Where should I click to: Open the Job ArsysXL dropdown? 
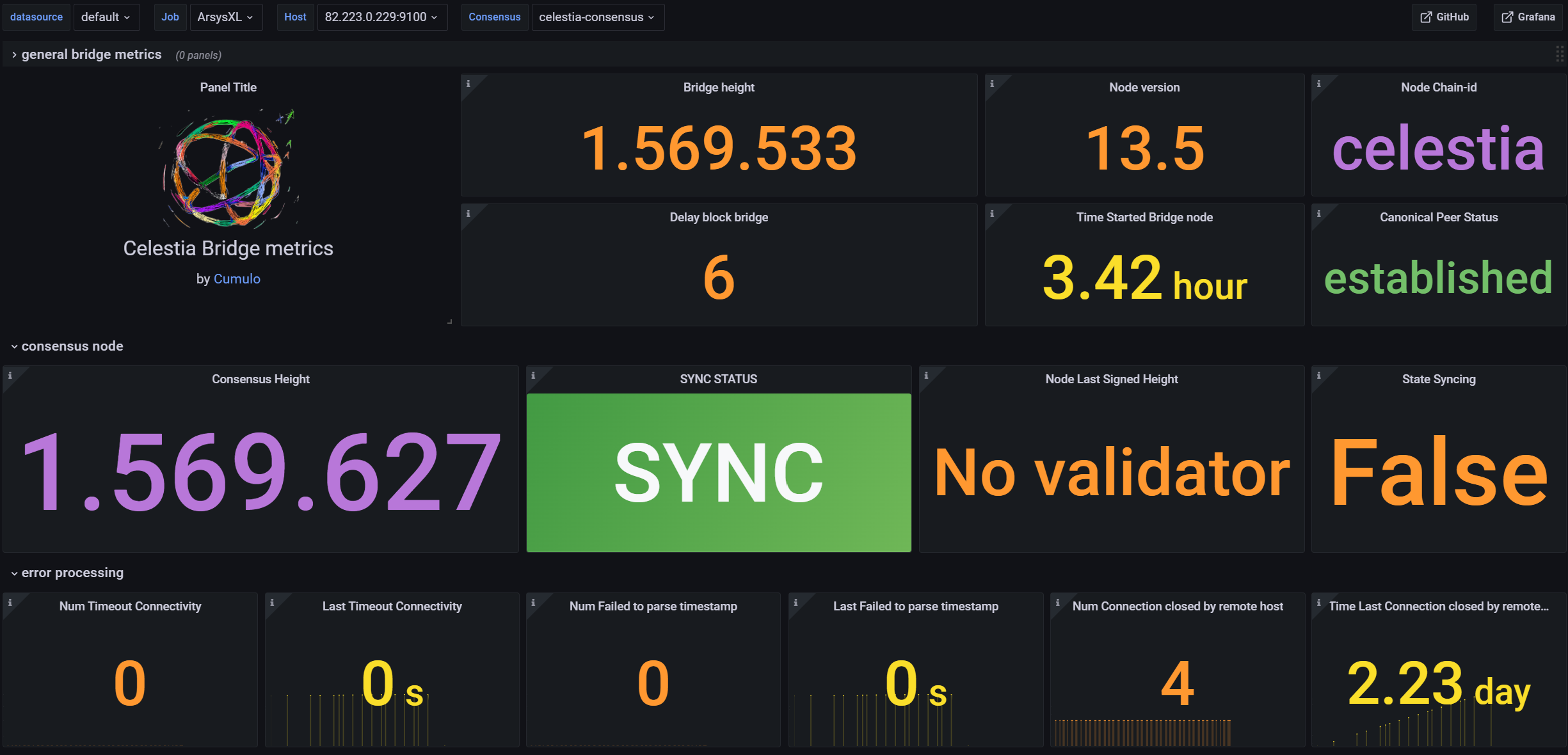click(x=225, y=17)
